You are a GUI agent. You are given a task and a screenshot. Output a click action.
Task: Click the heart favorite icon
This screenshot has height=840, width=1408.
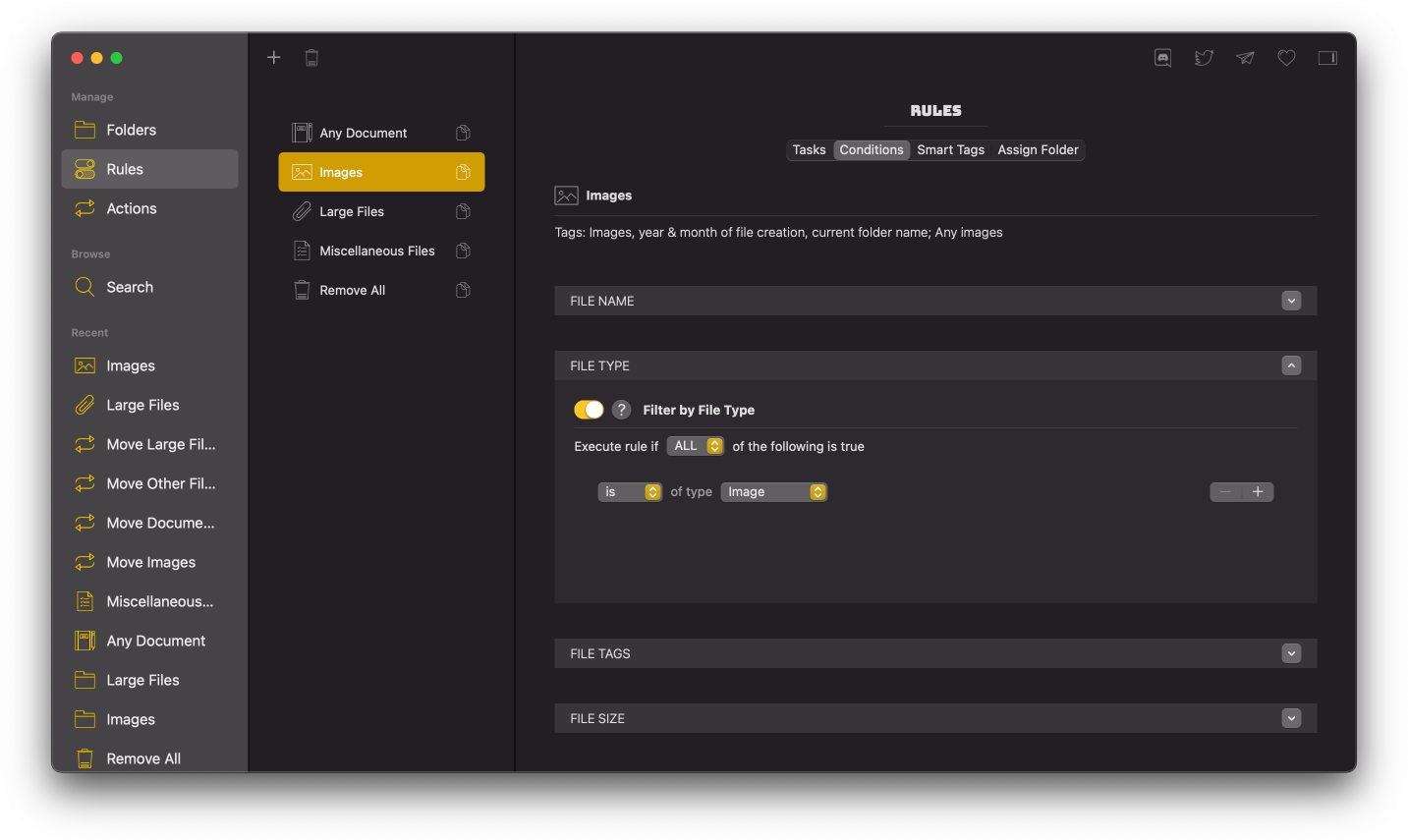click(x=1286, y=57)
